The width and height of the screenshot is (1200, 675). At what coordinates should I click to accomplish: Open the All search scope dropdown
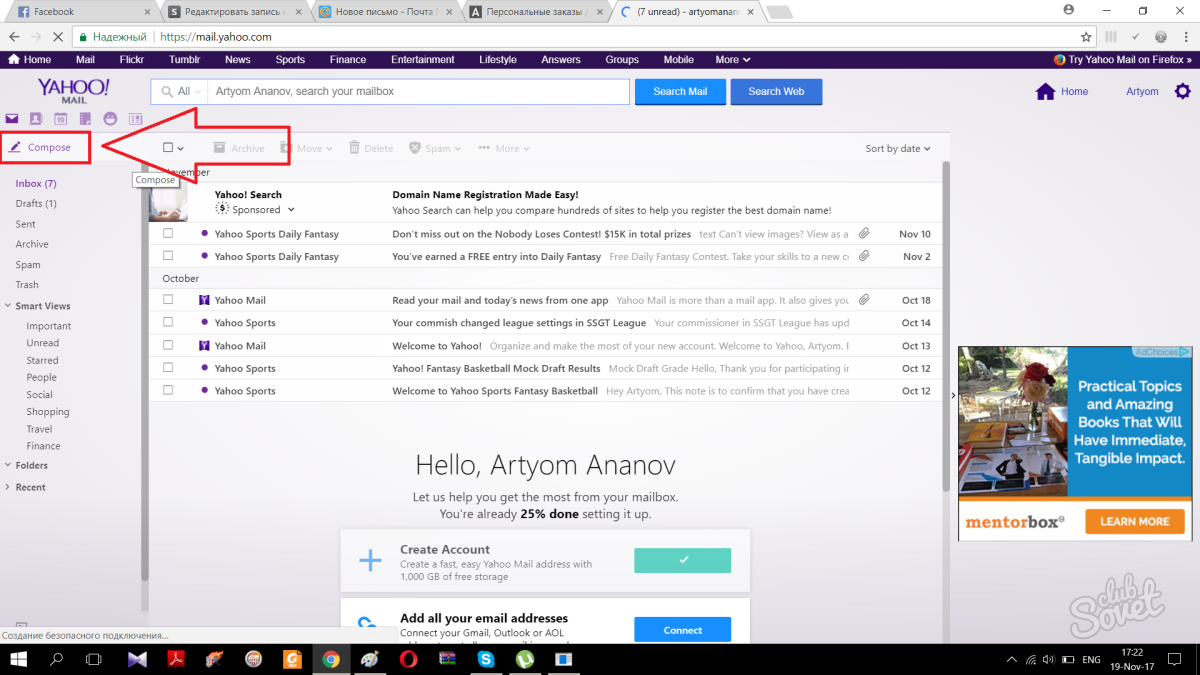180,91
